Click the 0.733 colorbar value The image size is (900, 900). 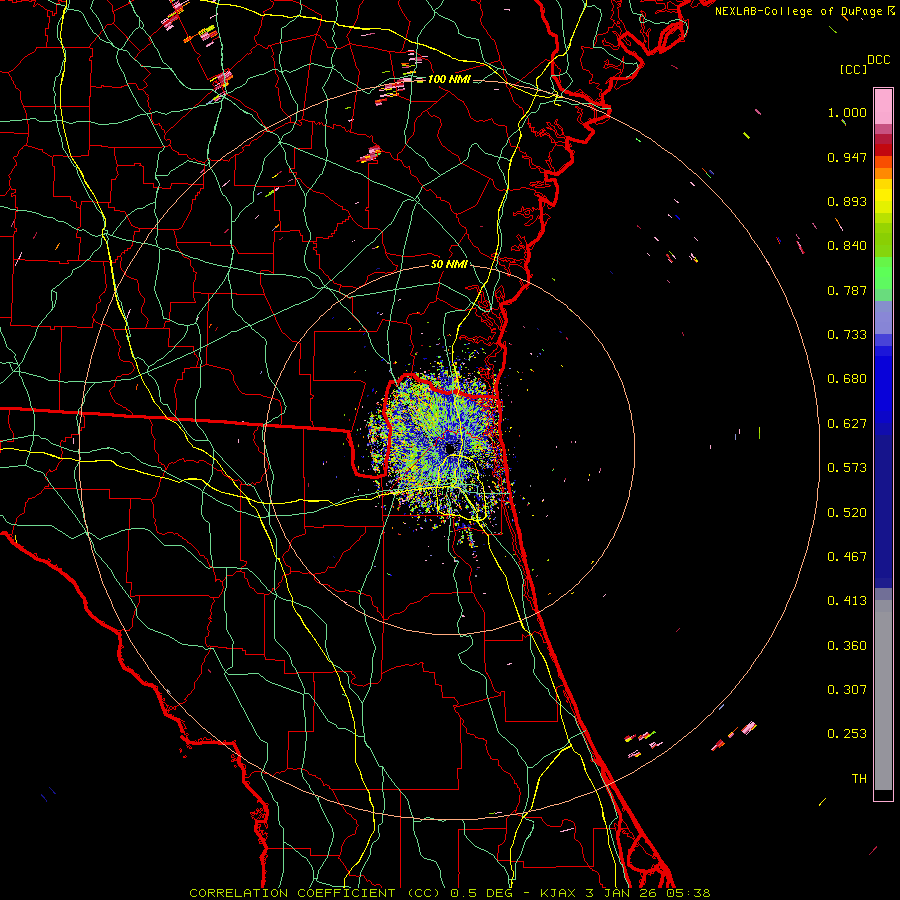point(847,335)
